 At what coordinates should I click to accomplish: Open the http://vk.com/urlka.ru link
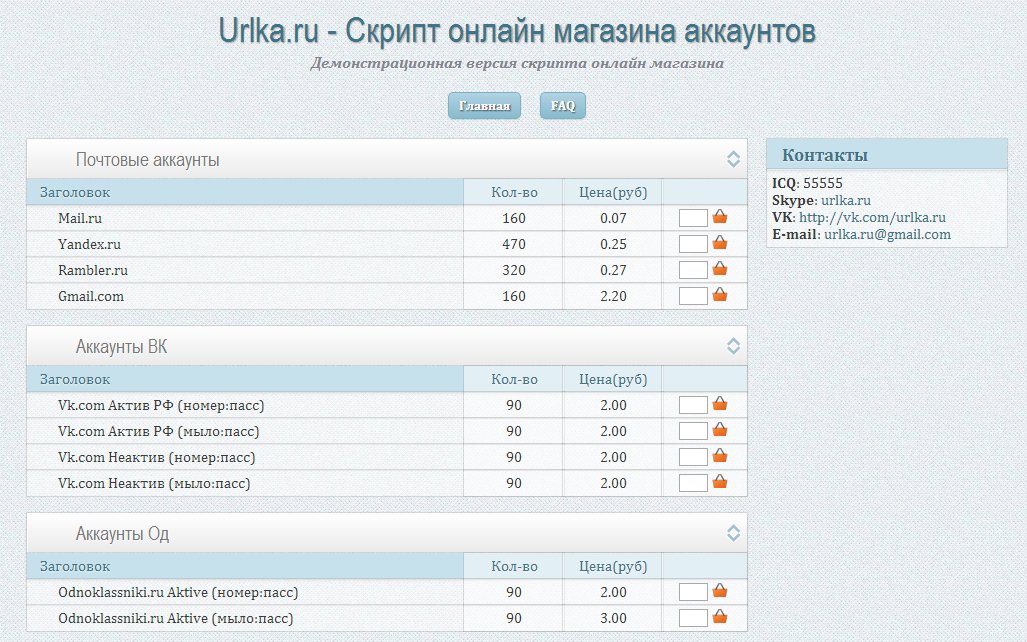pos(872,217)
